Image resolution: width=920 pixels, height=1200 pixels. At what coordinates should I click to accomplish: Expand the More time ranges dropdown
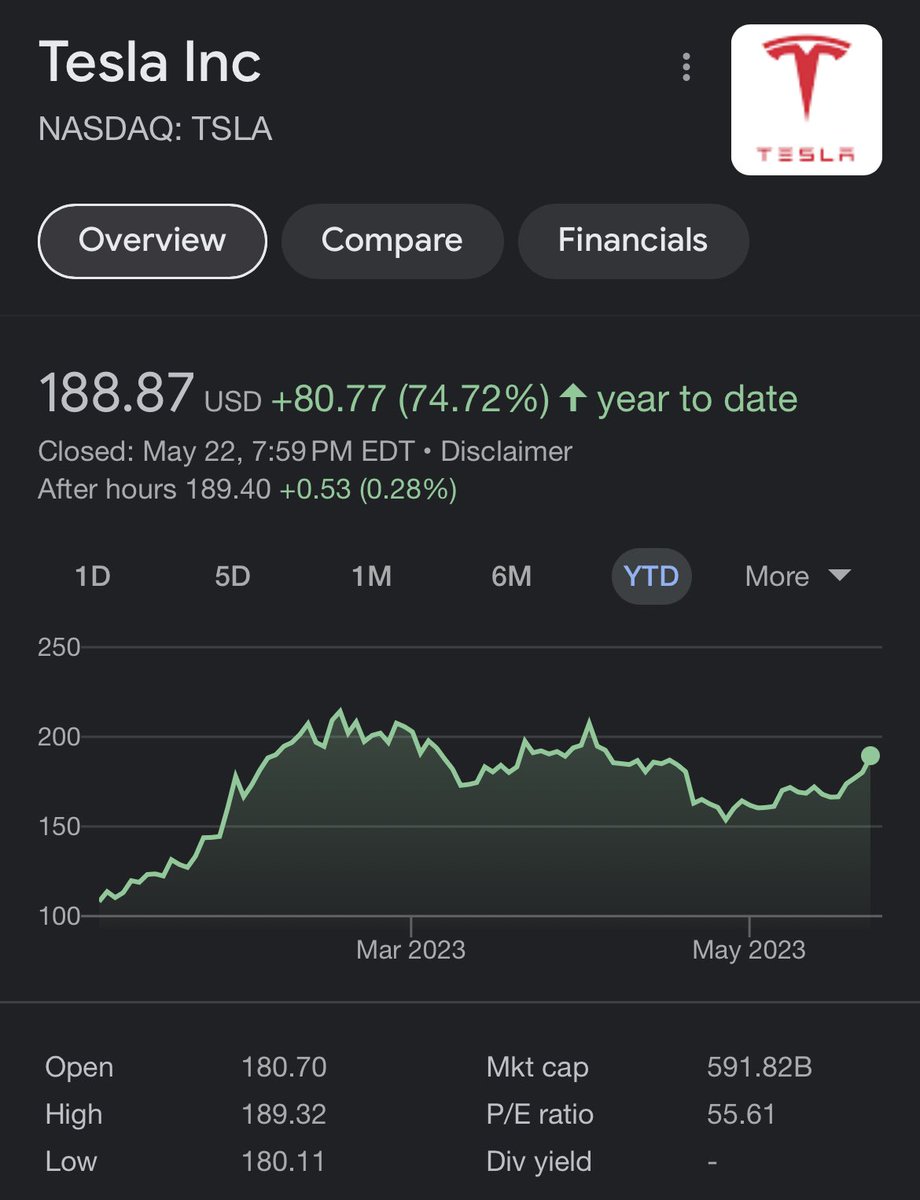798,577
